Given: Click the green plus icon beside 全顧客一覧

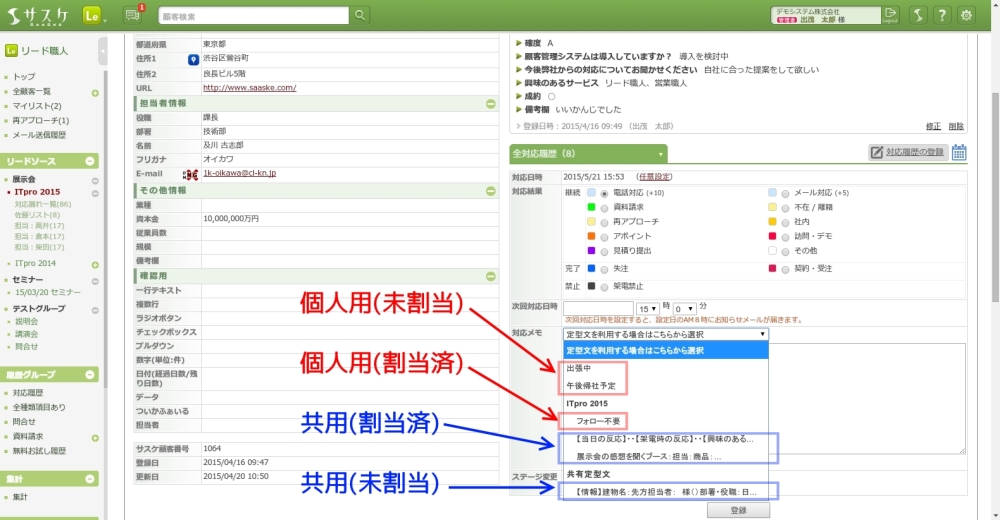Looking at the screenshot, I should tap(95, 92).
